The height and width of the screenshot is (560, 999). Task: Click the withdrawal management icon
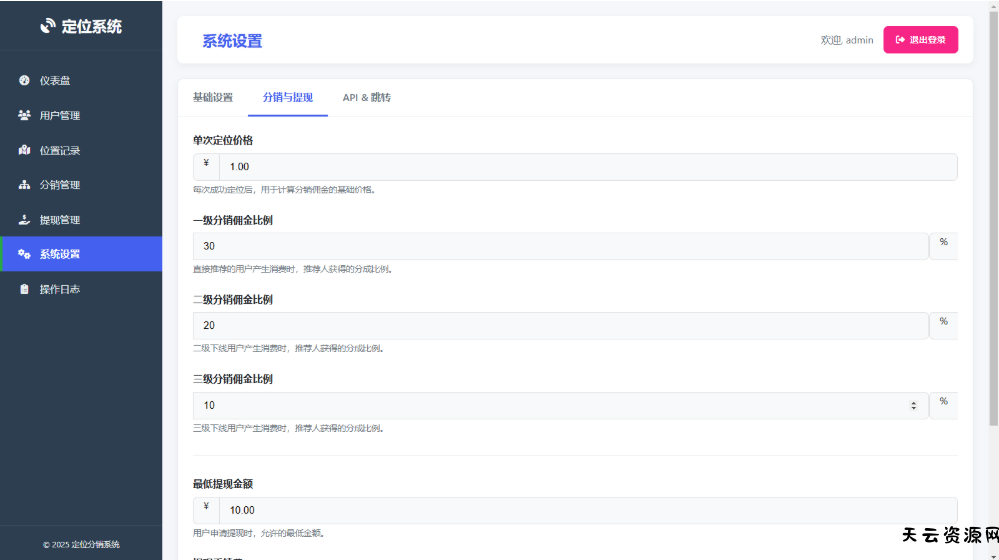[24, 220]
